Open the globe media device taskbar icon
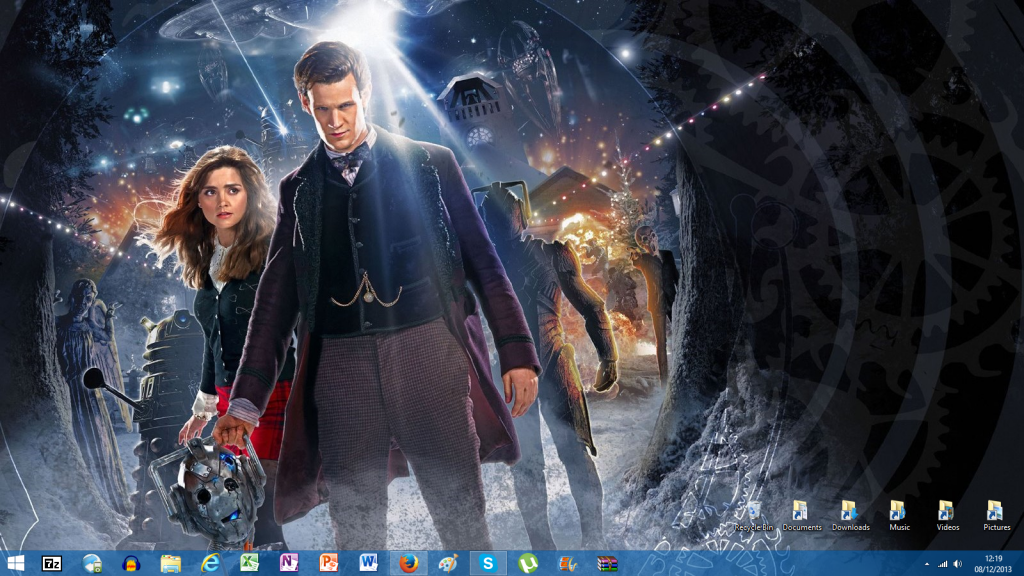1024x576 pixels. [x=92, y=563]
